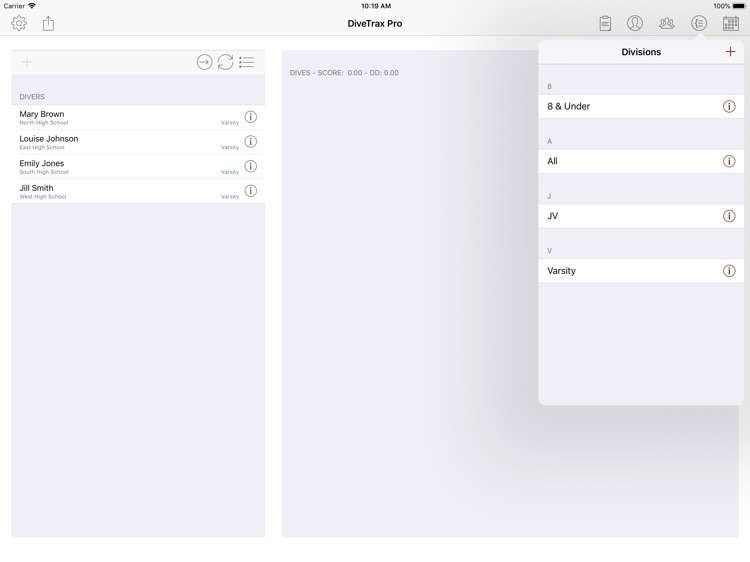Show info for 8 & Under division
Screen dimensions: 750x562
(729, 106)
